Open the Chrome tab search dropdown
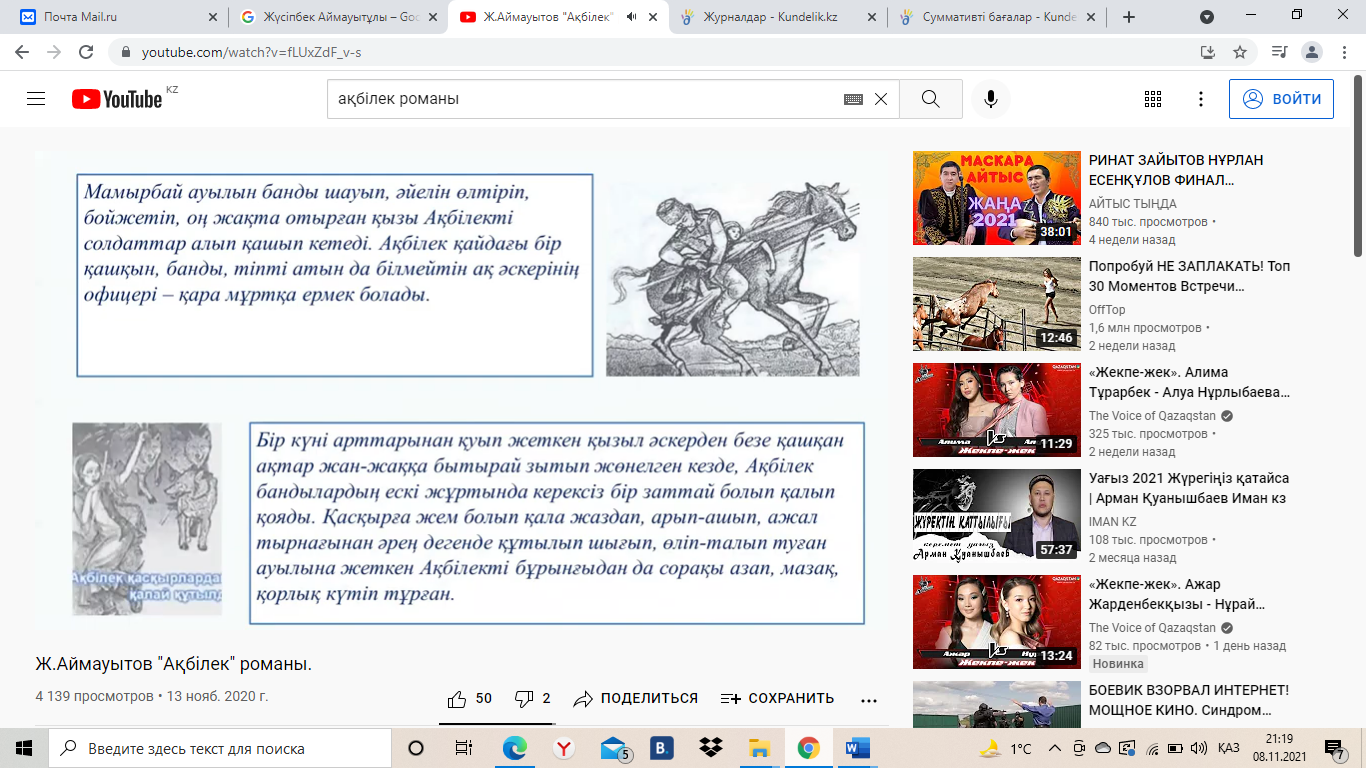This screenshot has height=768, width=1366. pyautogui.click(x=1207, y=17)
